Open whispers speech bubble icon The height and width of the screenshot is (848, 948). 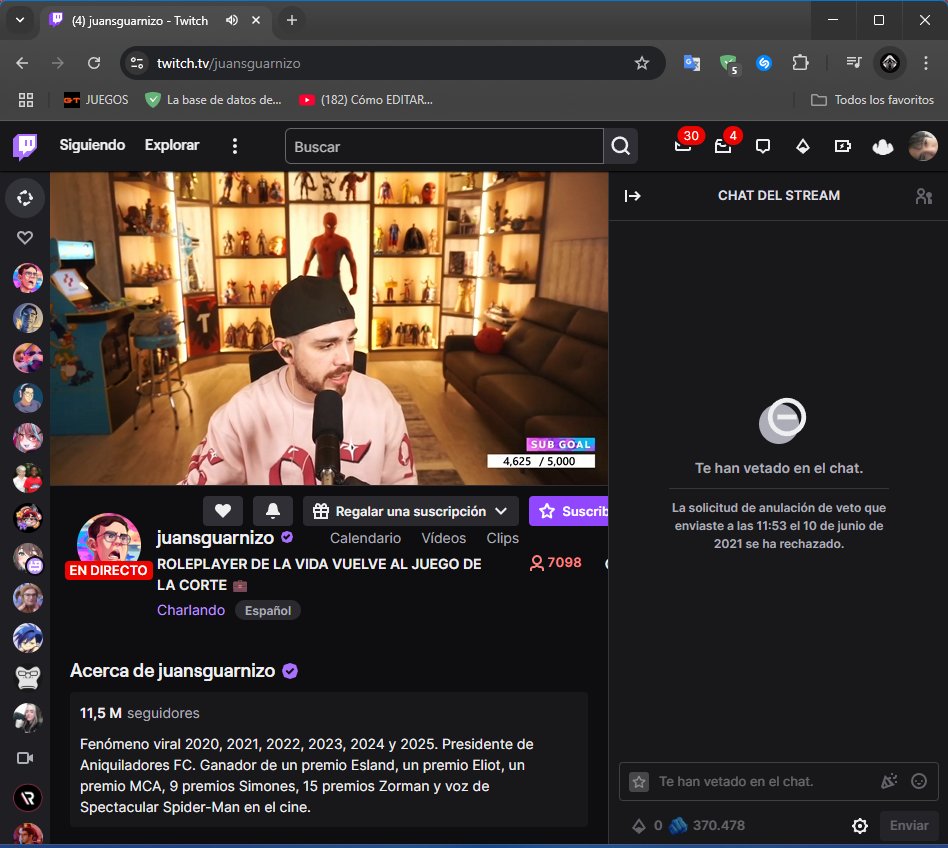(762, 146)
